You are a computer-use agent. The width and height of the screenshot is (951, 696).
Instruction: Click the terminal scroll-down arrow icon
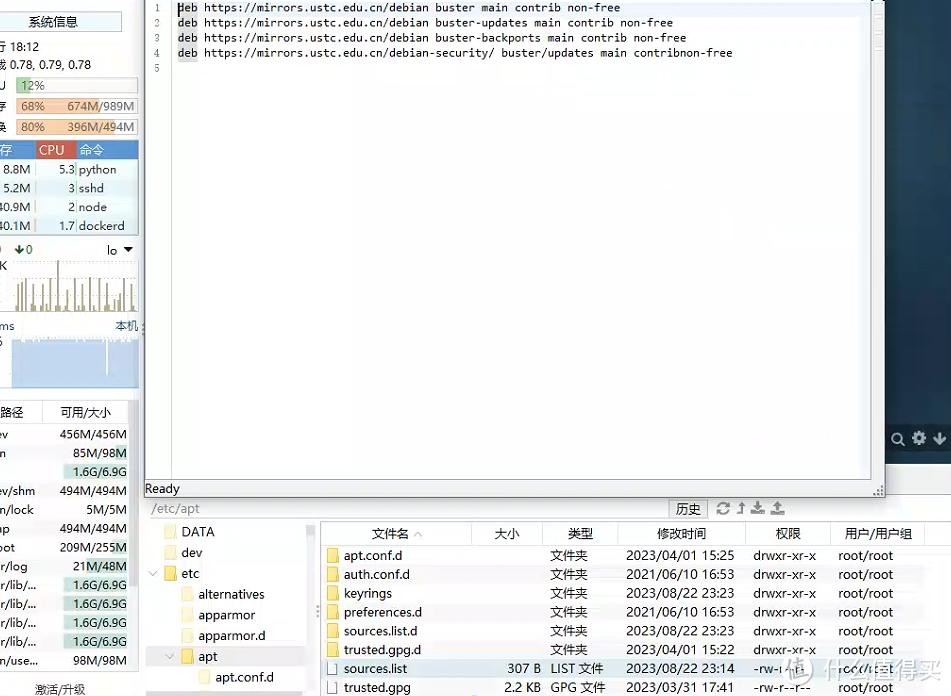(x=939, y=438)
